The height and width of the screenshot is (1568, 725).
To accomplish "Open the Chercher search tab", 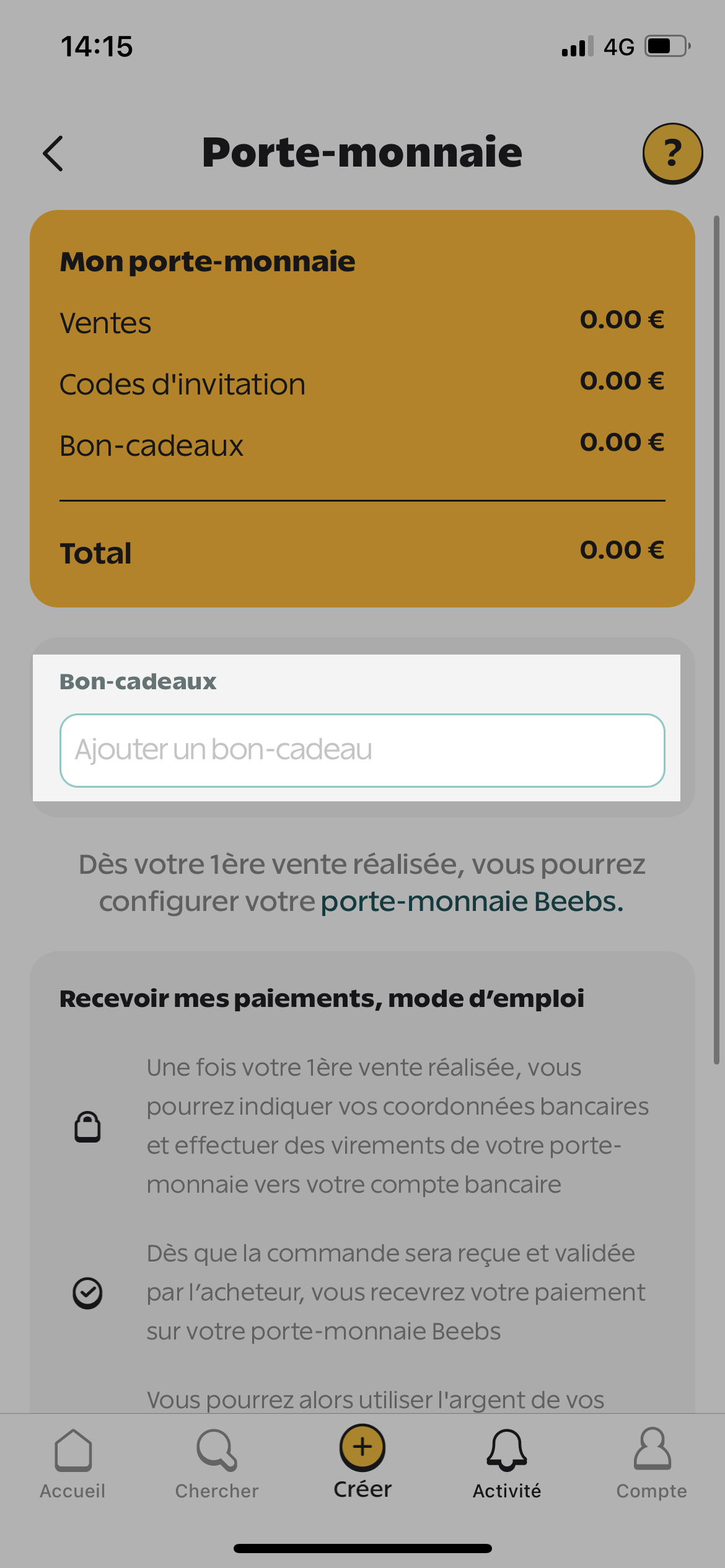I will pyautogui.click(x=217, y=1464).
